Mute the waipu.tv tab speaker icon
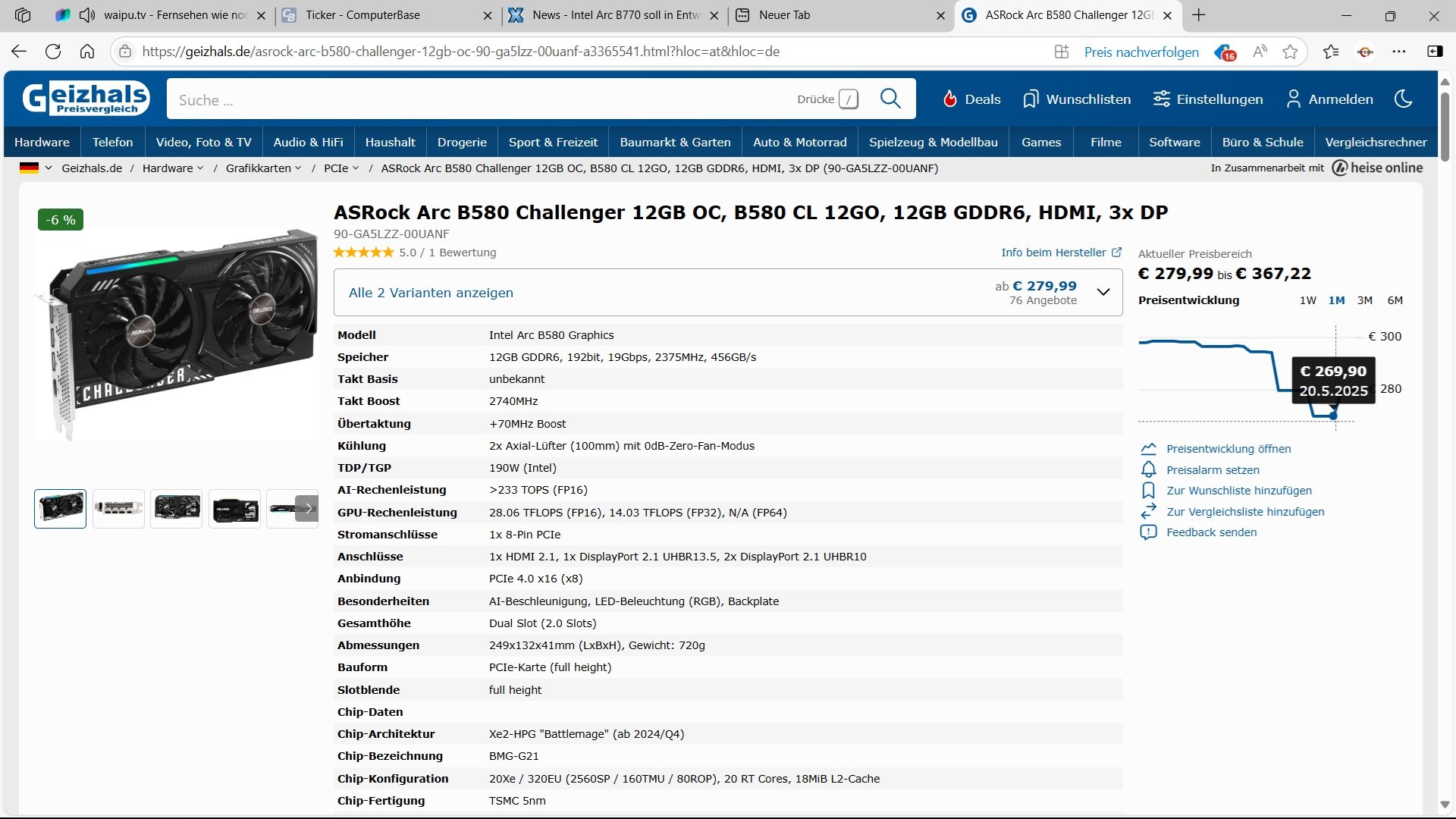The height and width of the screenshot is (819, 1456). click(x=87, y=15)
